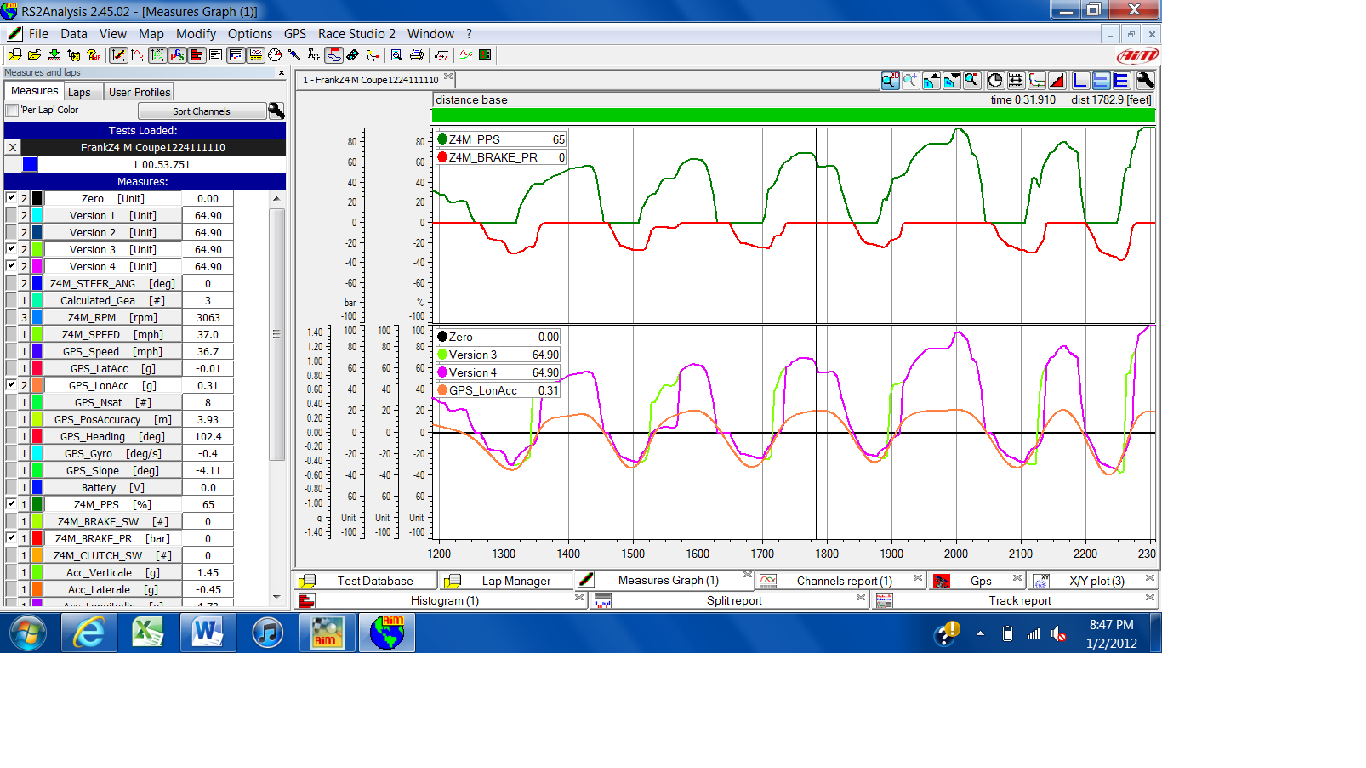The width and height of the screenshot is (1366, 768).
Task: Uncheck the Version 4 channel checkbox
Action: click(x=11, y=267)
